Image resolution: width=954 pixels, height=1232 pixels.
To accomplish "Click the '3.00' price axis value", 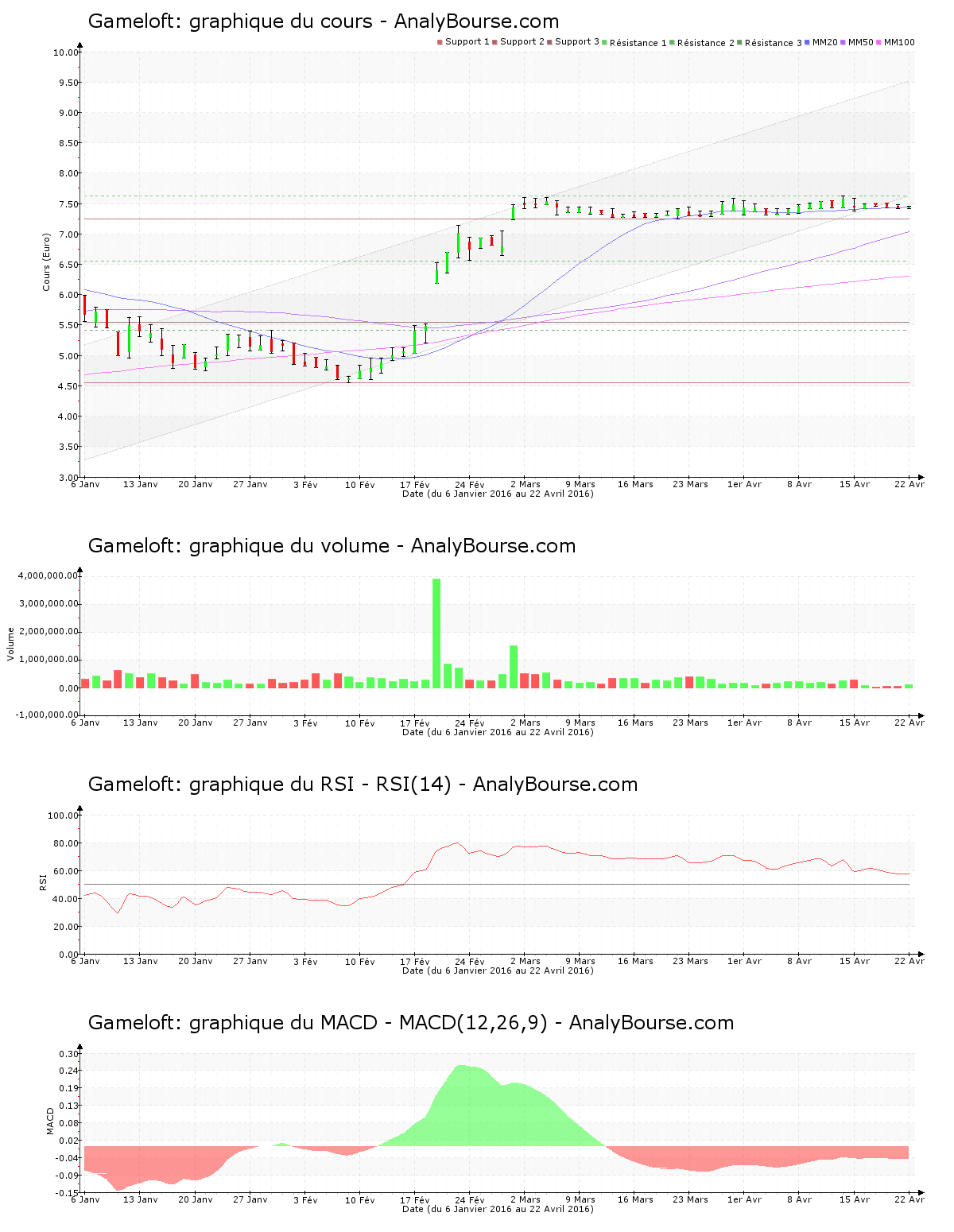I will pos(68,478).
